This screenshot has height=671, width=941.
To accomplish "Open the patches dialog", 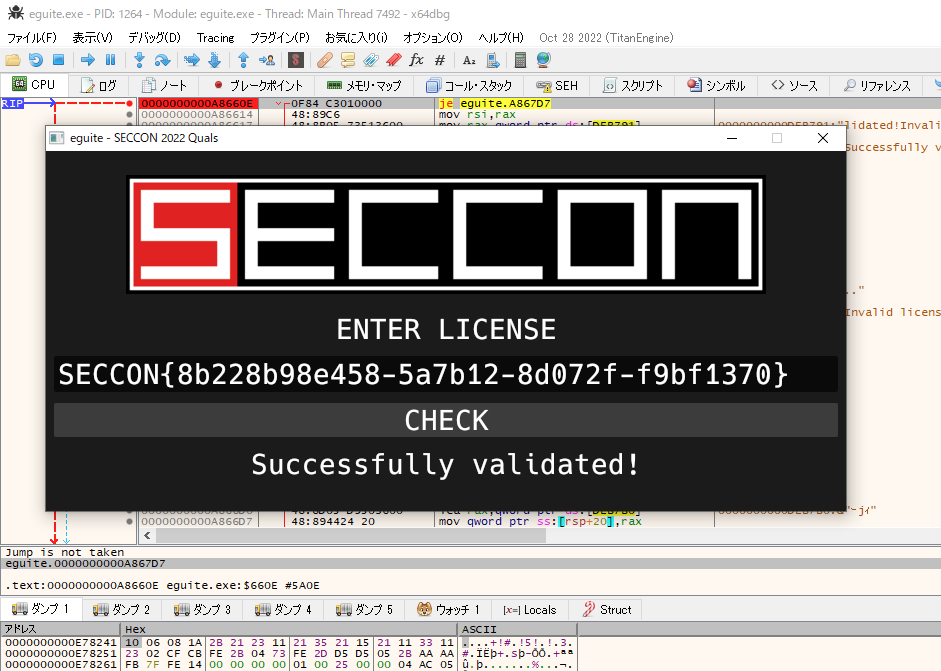I will (x=325, y=60).
